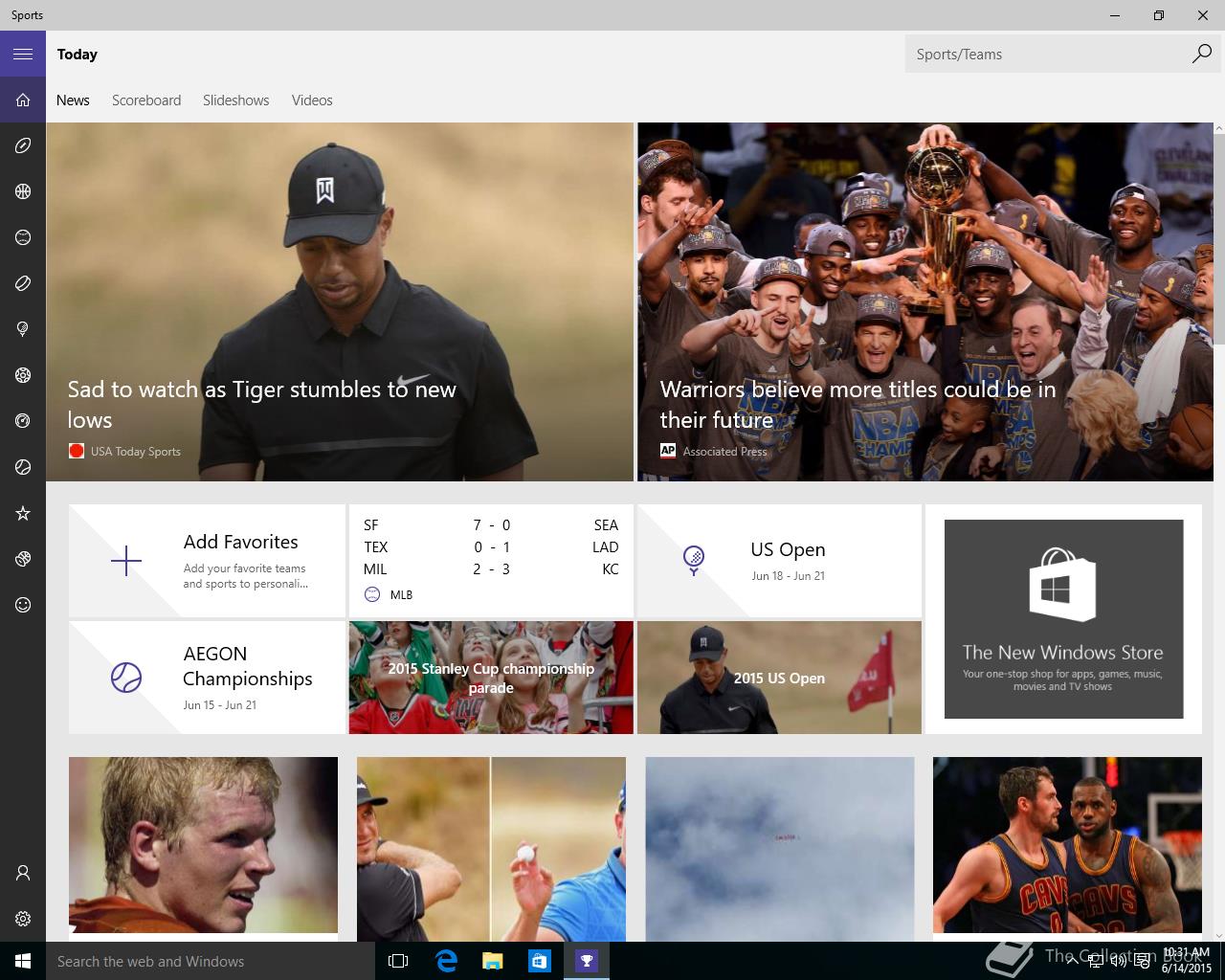Viewport: 1225px width, 980px height.
Task: Open the soccer ball section icon
Action: tap(23, 375)
